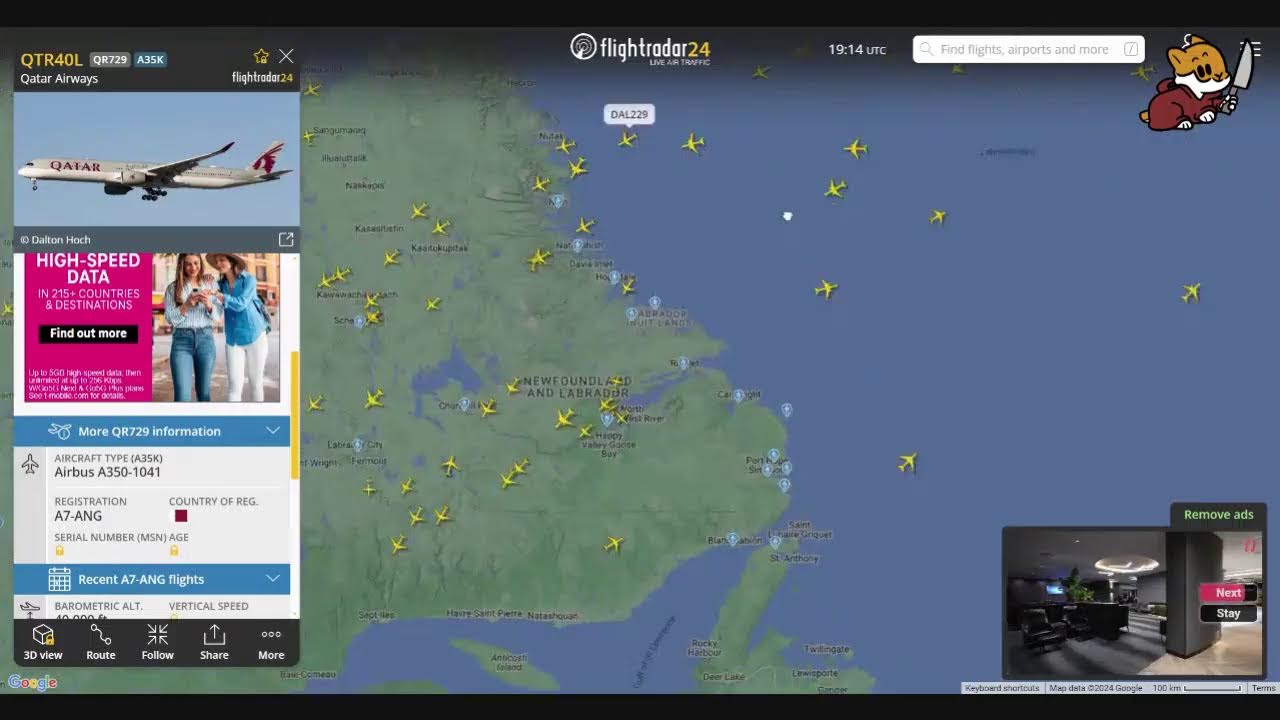Click the Qatar A350 aircraft photo
Viewport: 1280px width, 720px height.
[157, 159]
